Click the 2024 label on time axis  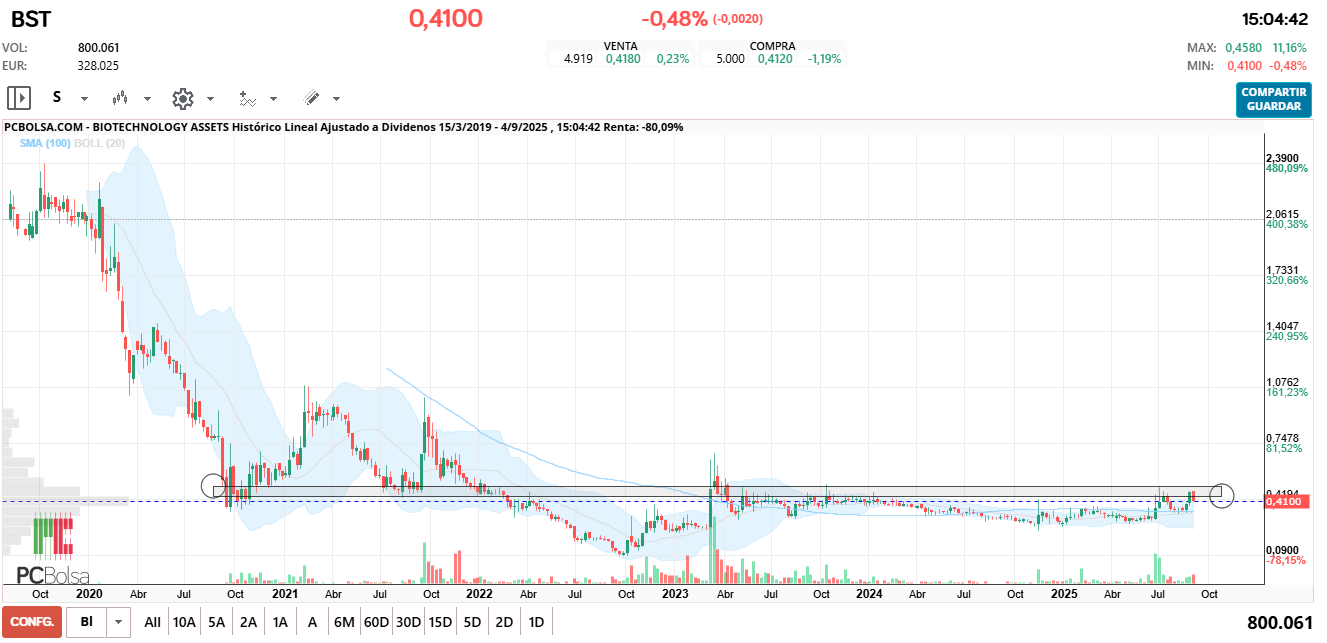point(869,593)
